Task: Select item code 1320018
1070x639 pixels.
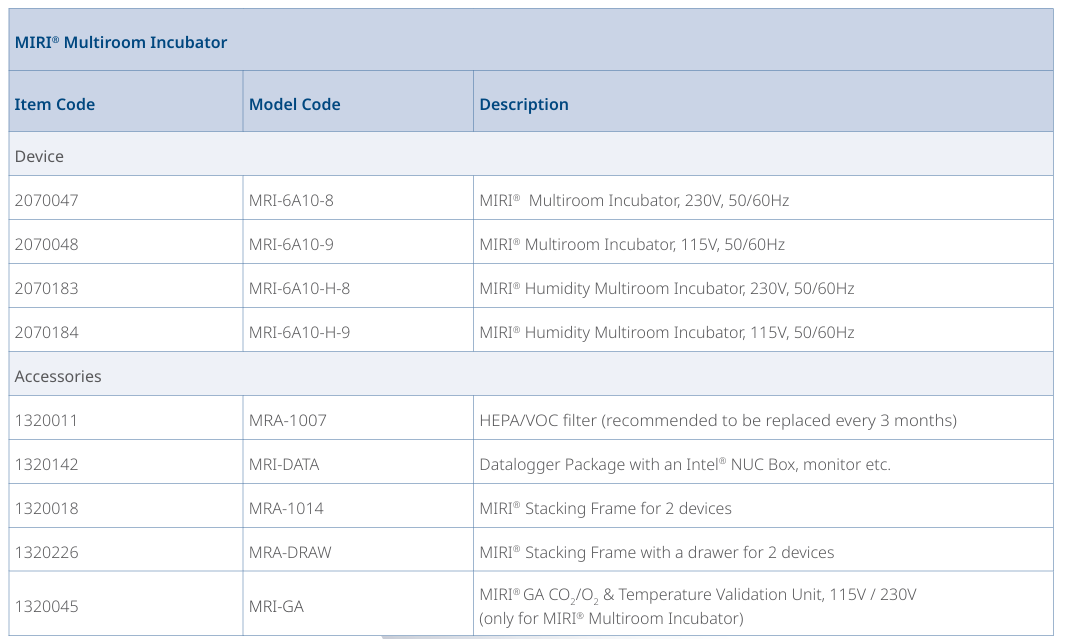Action: [x=46, y=508]
